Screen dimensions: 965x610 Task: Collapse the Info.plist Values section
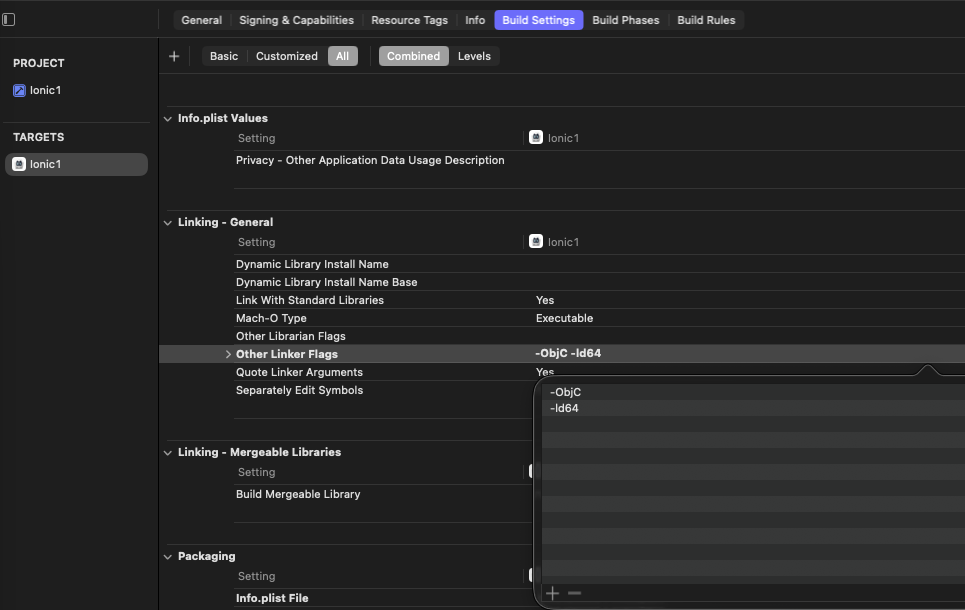(x=168, y=119)
